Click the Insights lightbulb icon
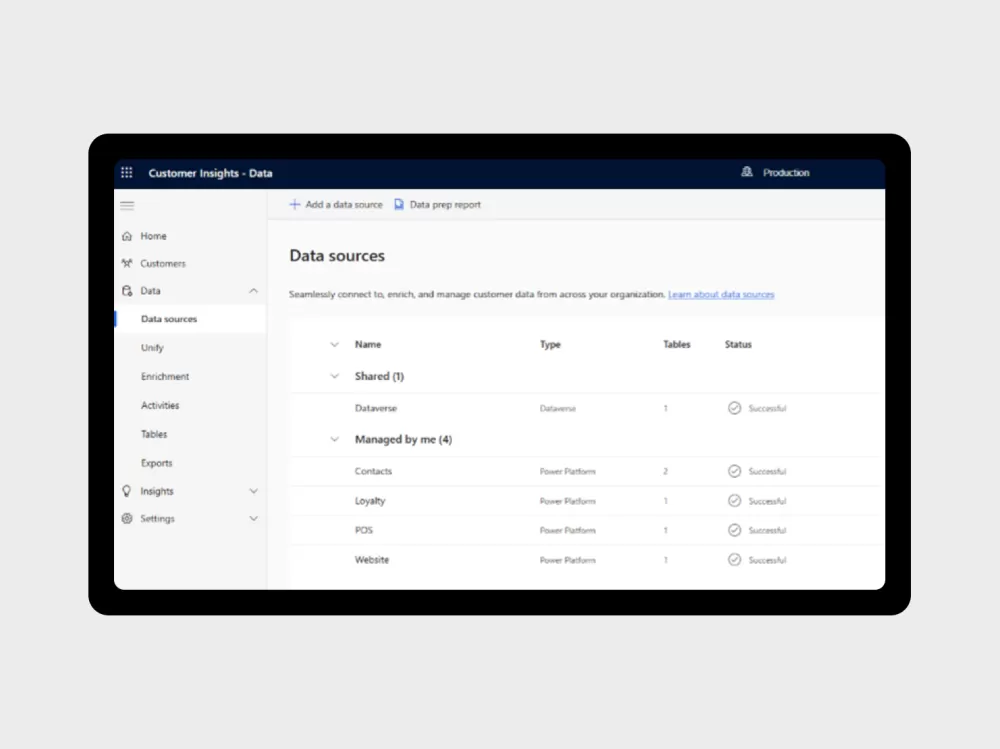 click(127, 491)
